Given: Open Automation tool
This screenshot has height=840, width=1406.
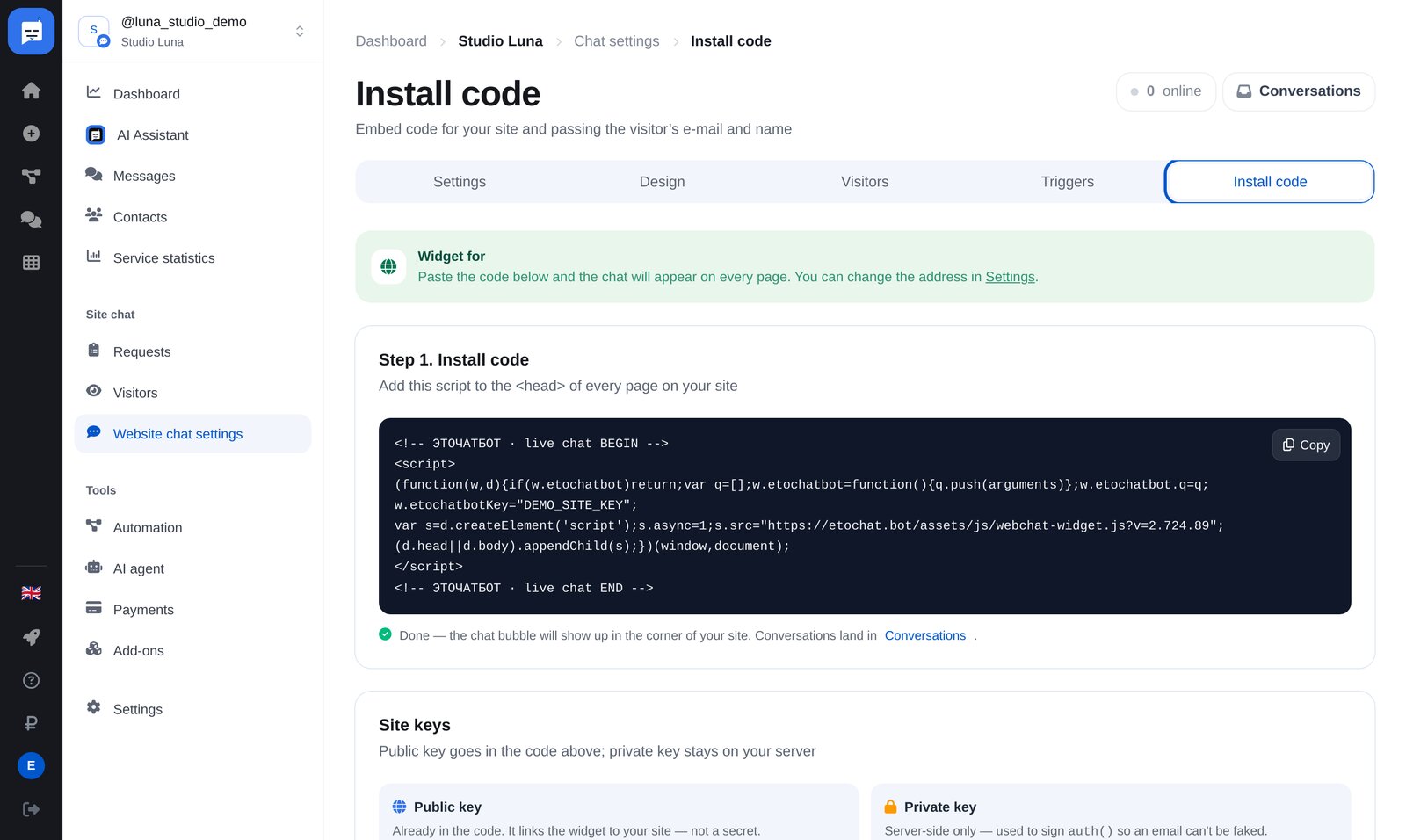Looking at the screenshot, I should [x=192, y=528].
